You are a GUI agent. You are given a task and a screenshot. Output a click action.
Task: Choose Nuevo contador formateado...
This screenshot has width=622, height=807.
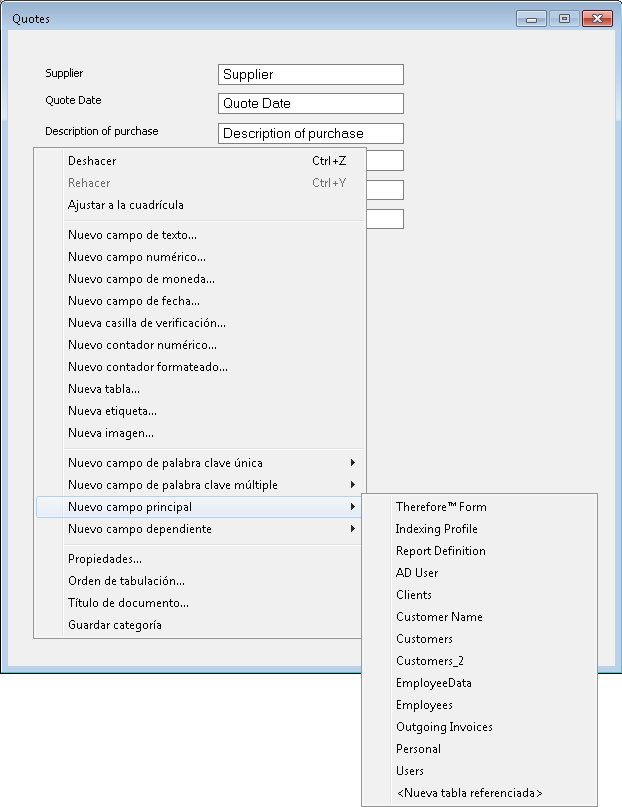(201, 367)
